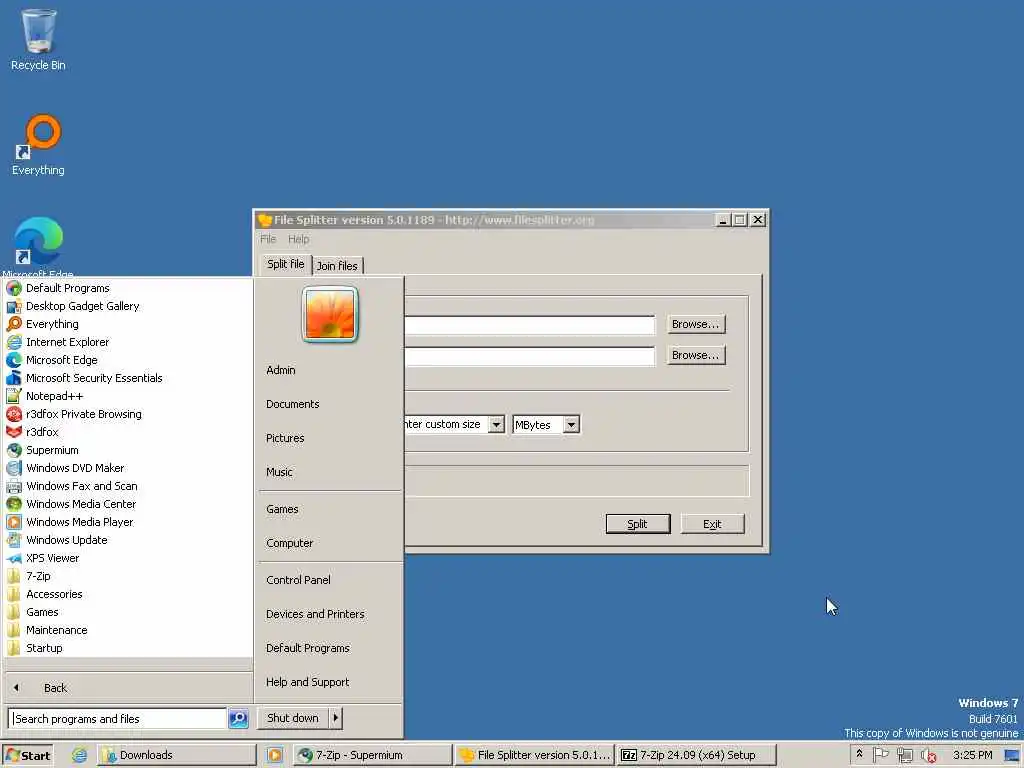1024x768 pixels.
Task: Switch to Downloads taskbar window
Action: click(176, 755)
